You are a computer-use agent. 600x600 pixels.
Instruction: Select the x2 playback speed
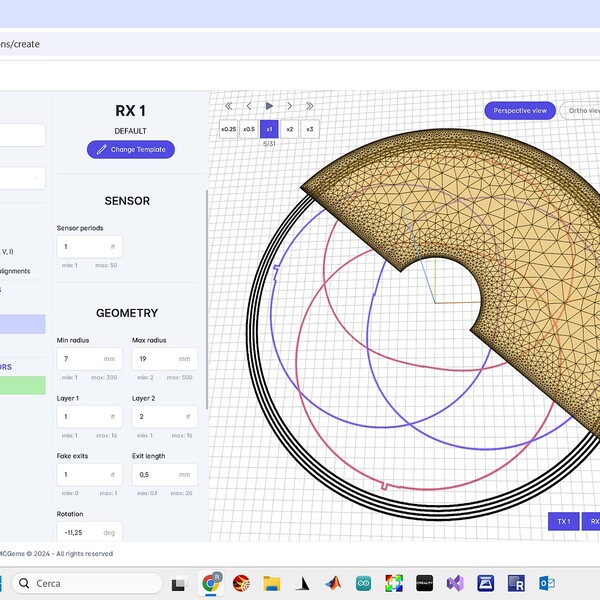(x=290, y=129)
